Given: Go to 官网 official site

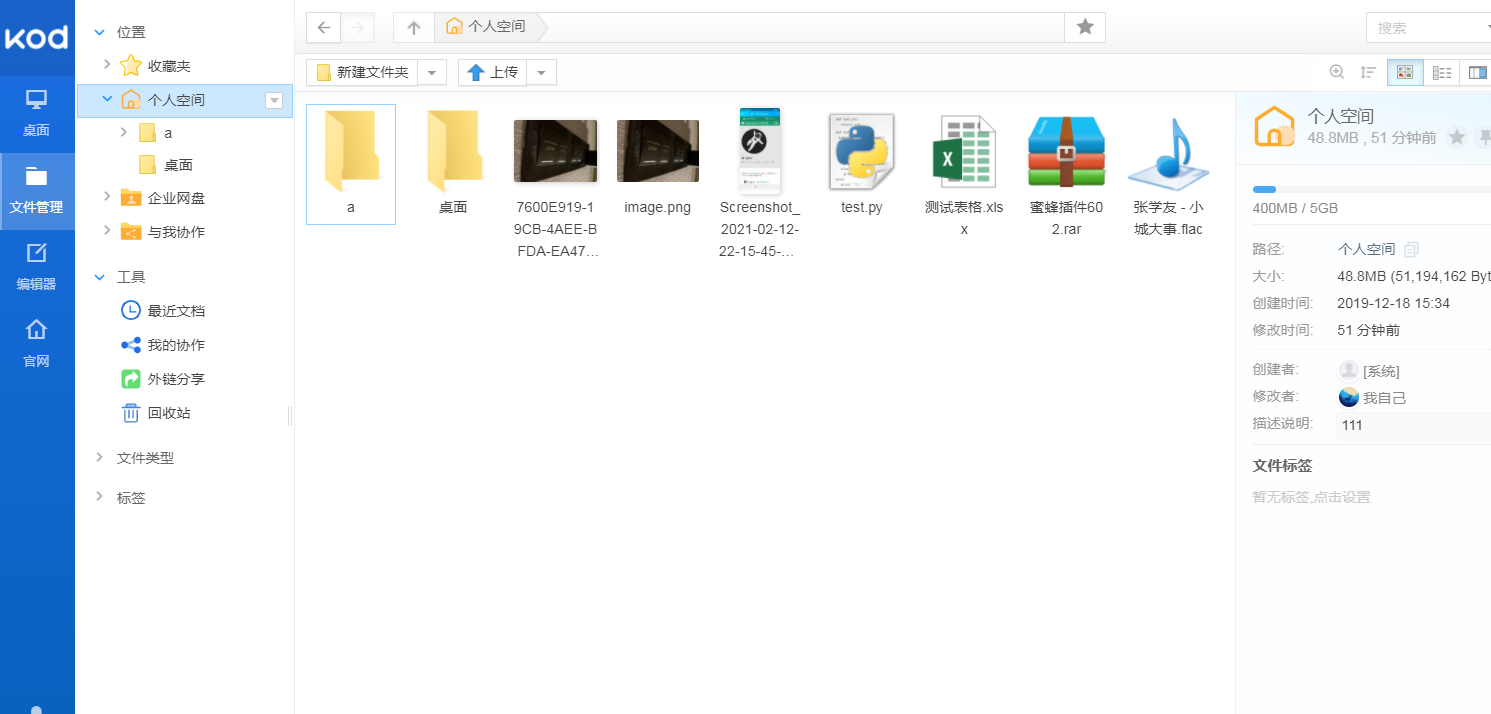Looking at the screenshot, I should (37, 345).
